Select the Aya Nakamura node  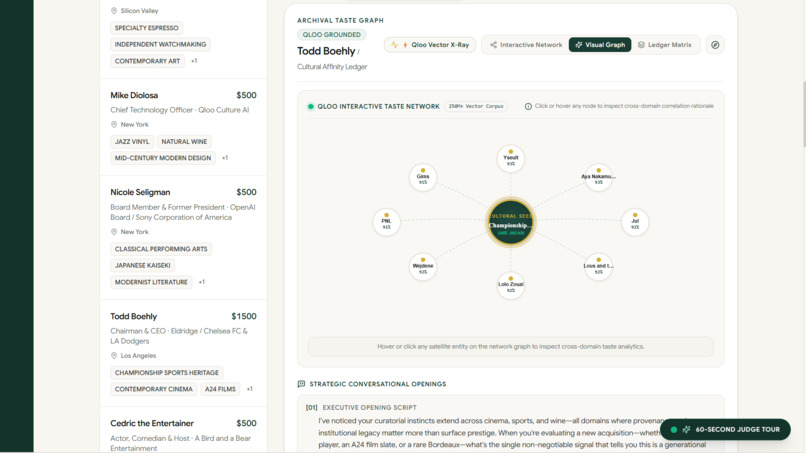point(598,177)
